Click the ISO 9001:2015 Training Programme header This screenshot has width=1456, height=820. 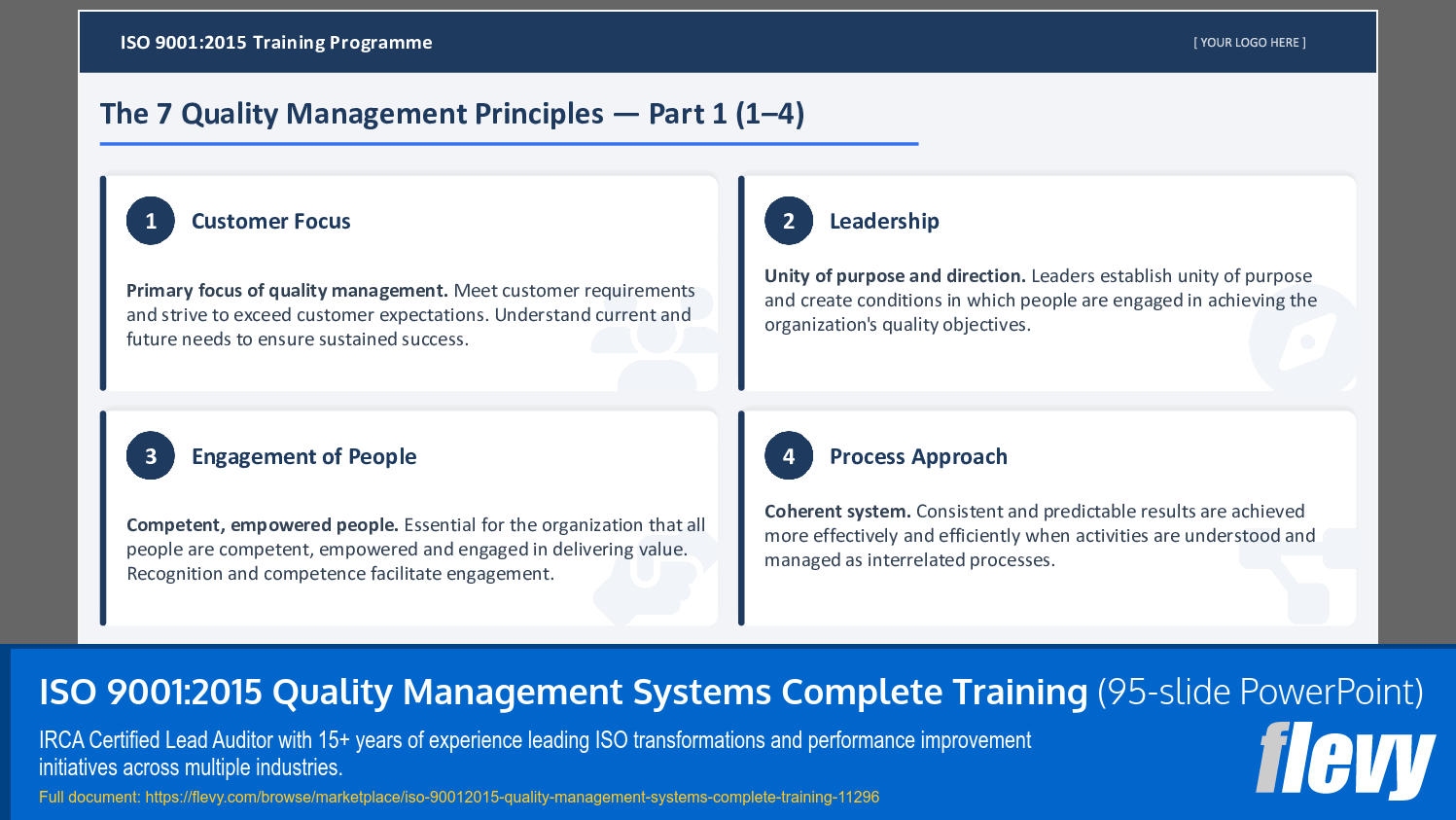tap(275, 42)
